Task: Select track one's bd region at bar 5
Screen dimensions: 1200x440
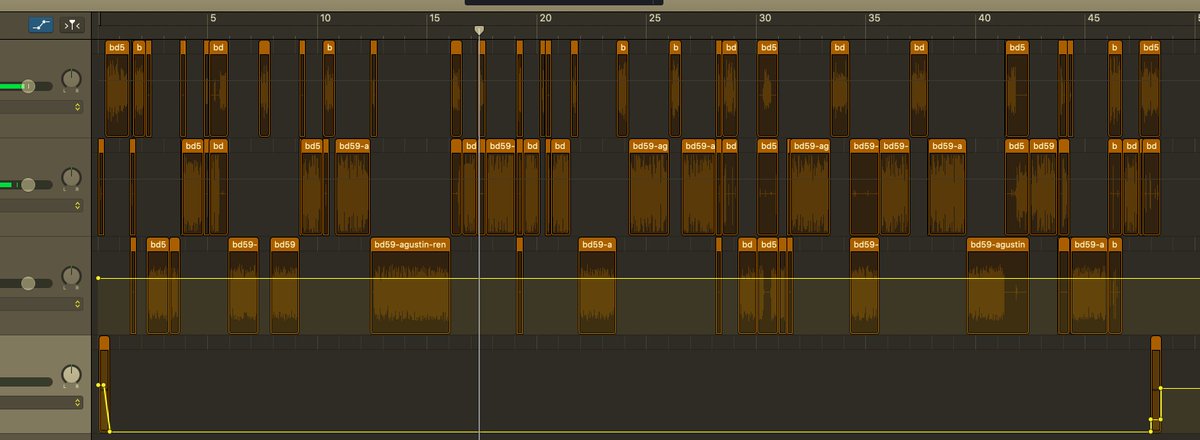Action: click(x=218, y=88)
